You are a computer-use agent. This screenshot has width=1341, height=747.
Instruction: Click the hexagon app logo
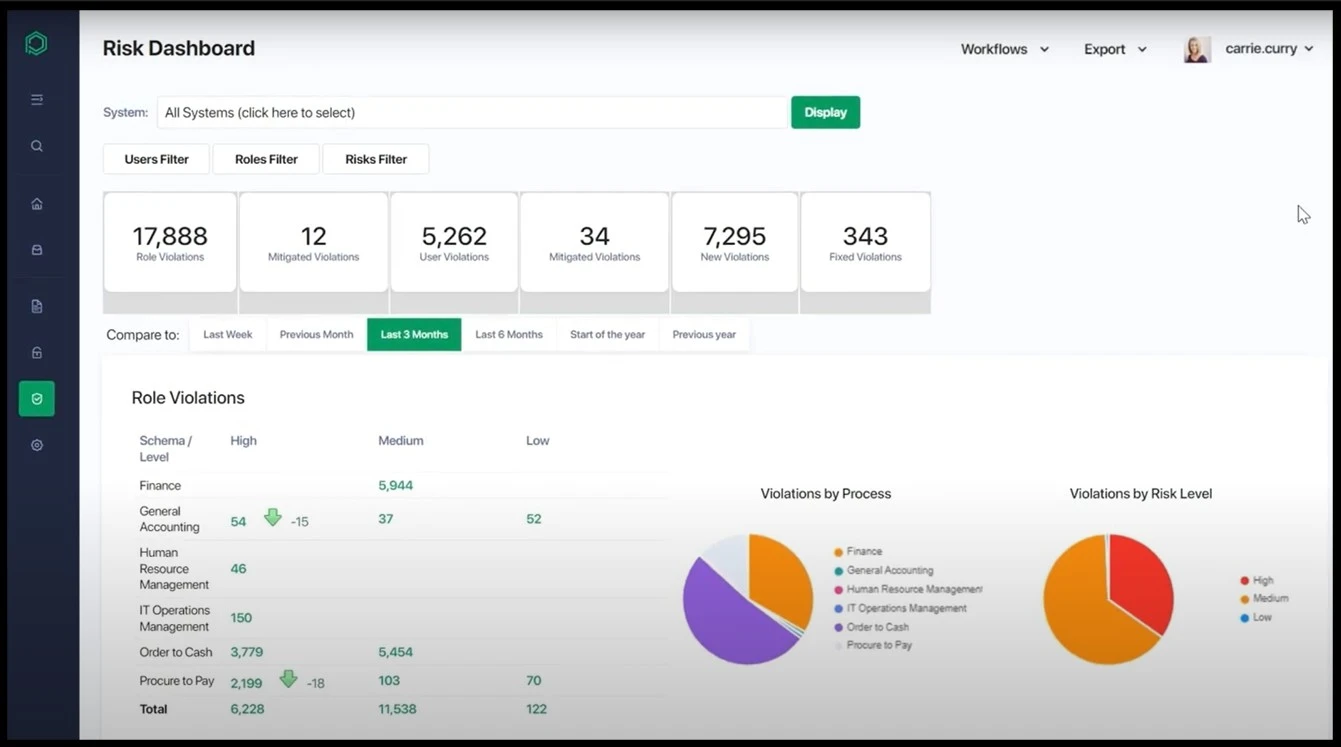(36, 43)
